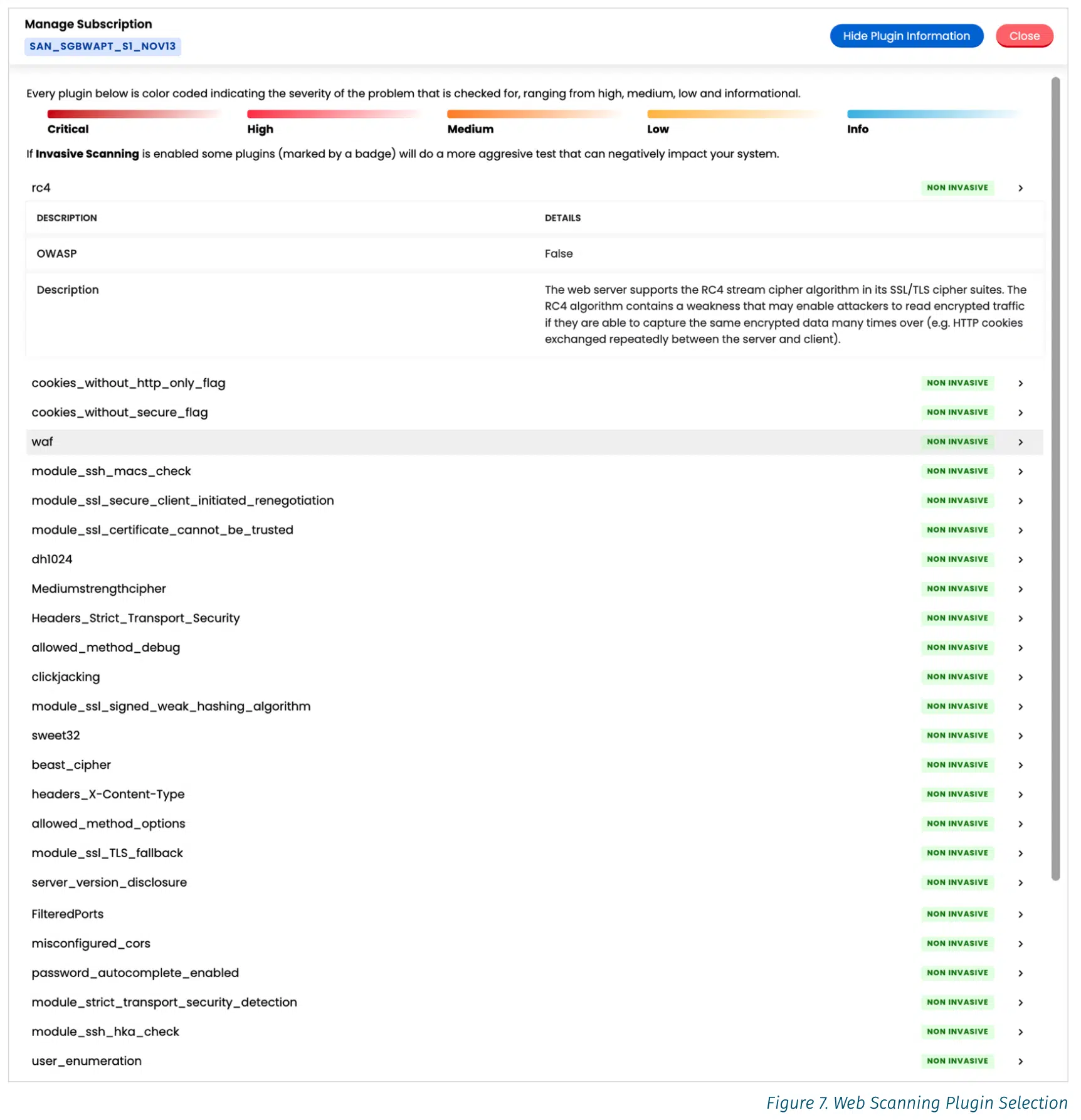Expand module_ssl_signed_weak_hashing_algorithm chevron
The height and width of the screenshot is (1120, 1081).
tap(1020, 707)
